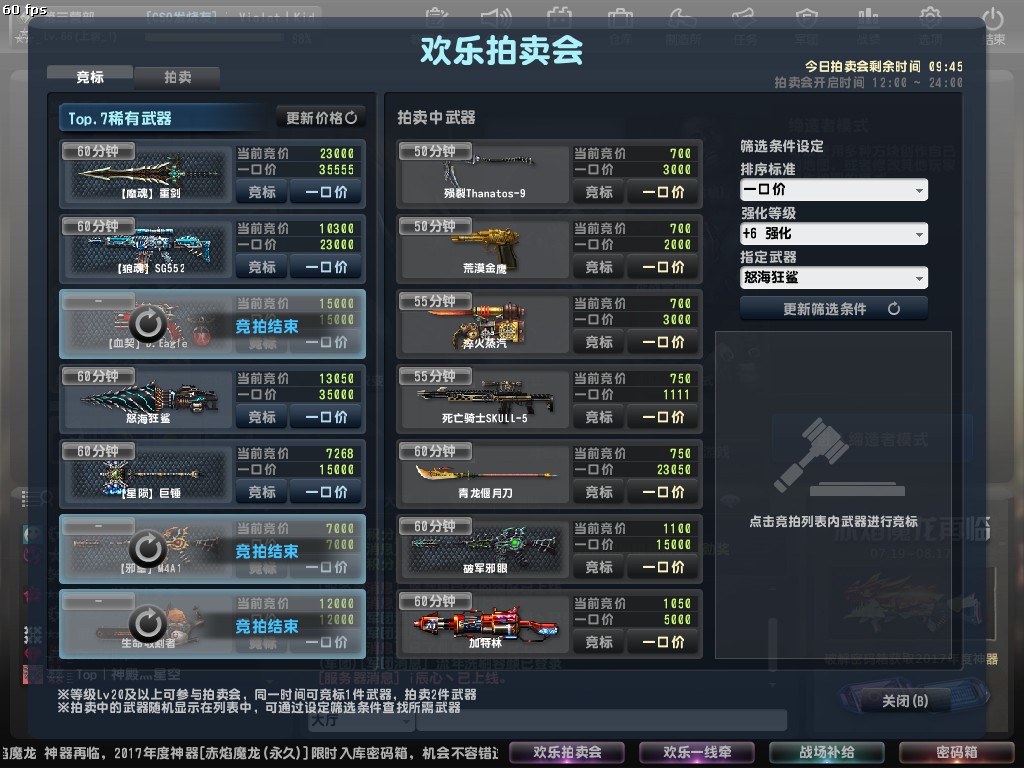The width and height of the screenshot is (1024, 768).
Task: Click 竞标 for 殒裂Thanatos-9
Action: click(x=599, y=192)
